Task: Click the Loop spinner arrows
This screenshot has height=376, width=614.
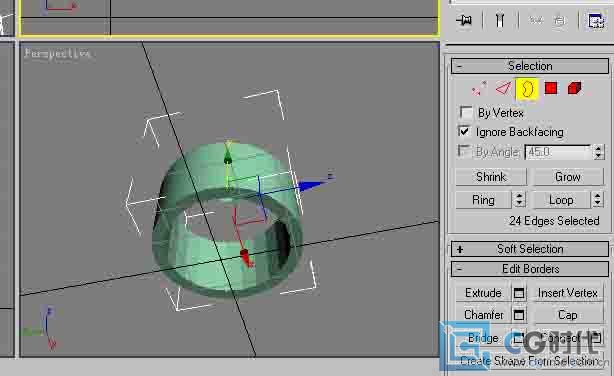Action: click(597, 200)
